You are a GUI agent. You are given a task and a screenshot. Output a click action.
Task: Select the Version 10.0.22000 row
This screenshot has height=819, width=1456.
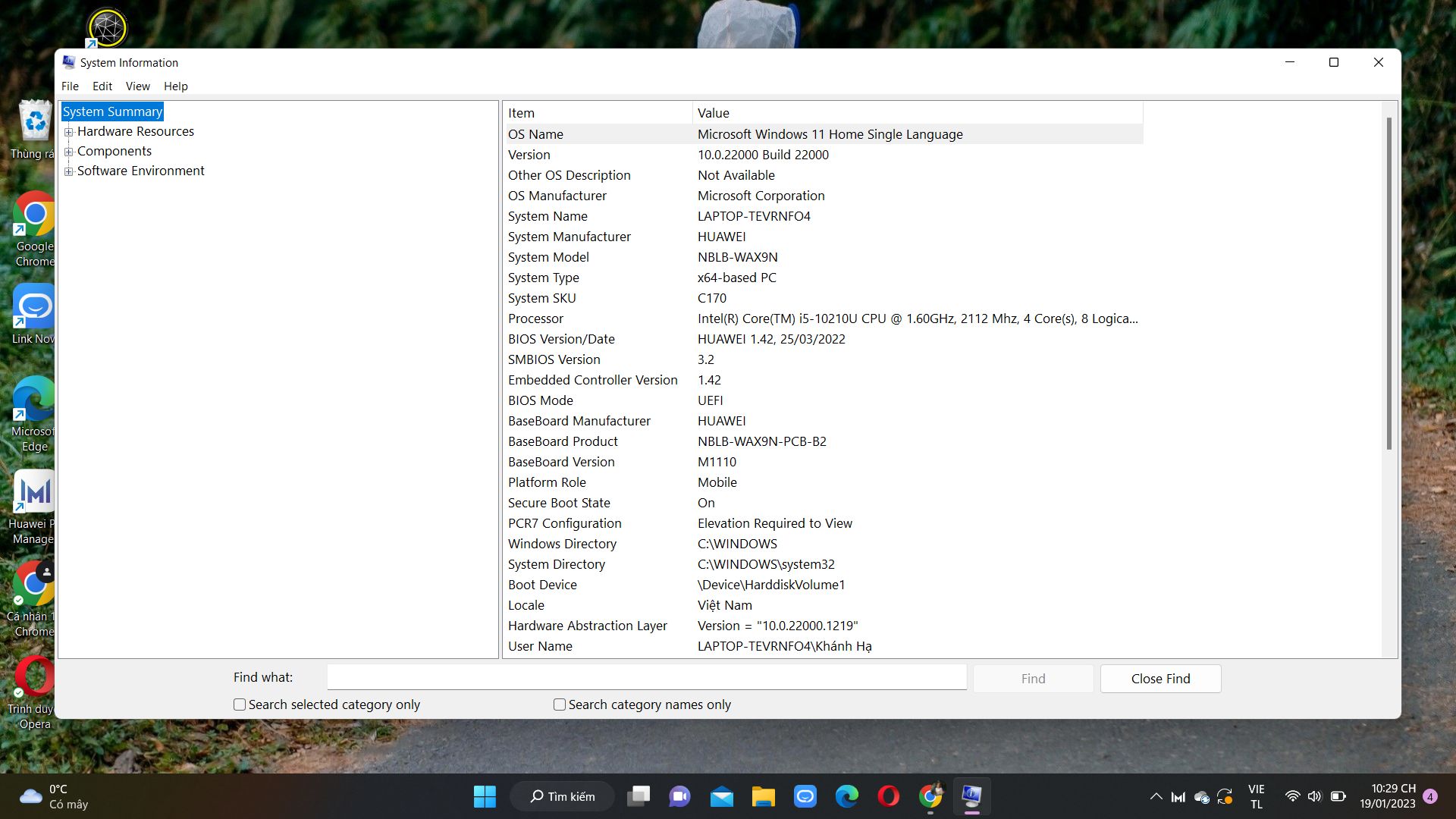coord(824,155)
